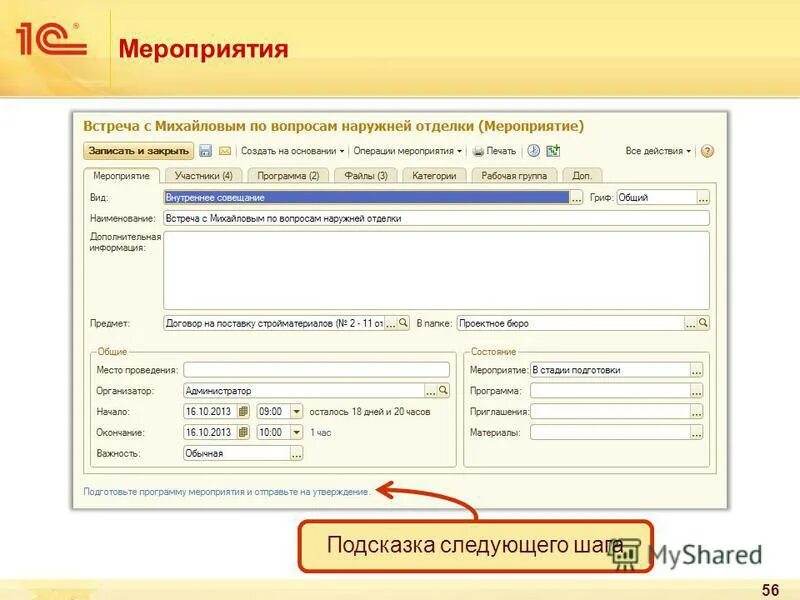Click the Наименование text input field
800x600 pixels.
400,218
